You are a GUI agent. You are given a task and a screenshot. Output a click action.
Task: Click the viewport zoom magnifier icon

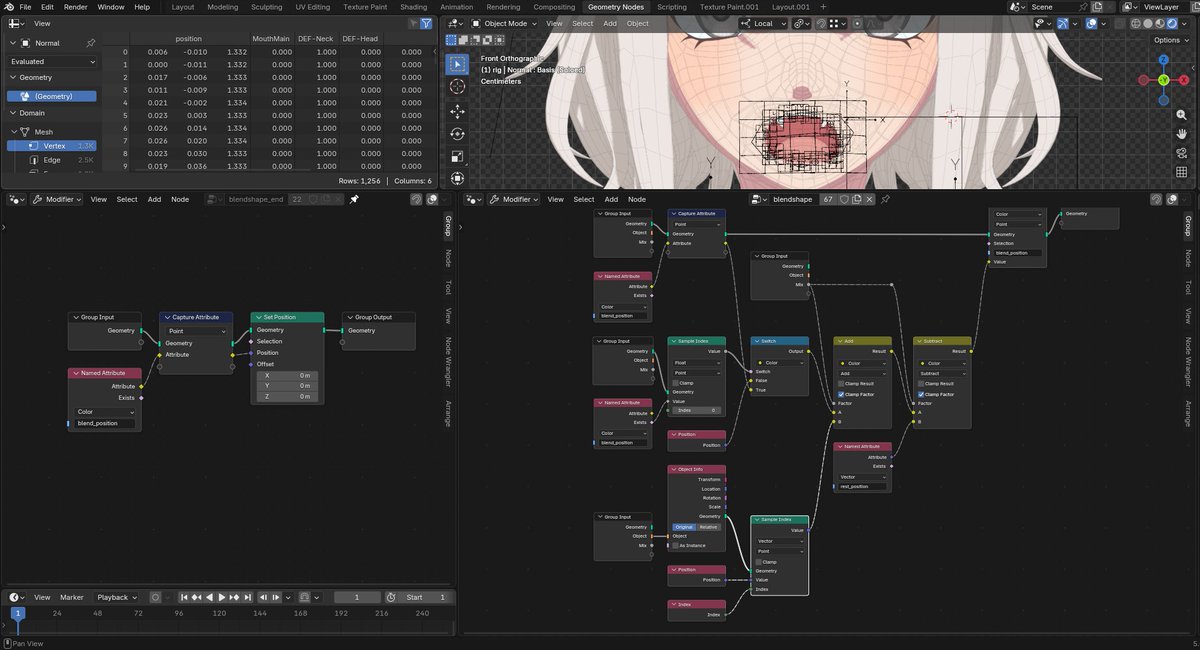click(x=1181, y=115)
